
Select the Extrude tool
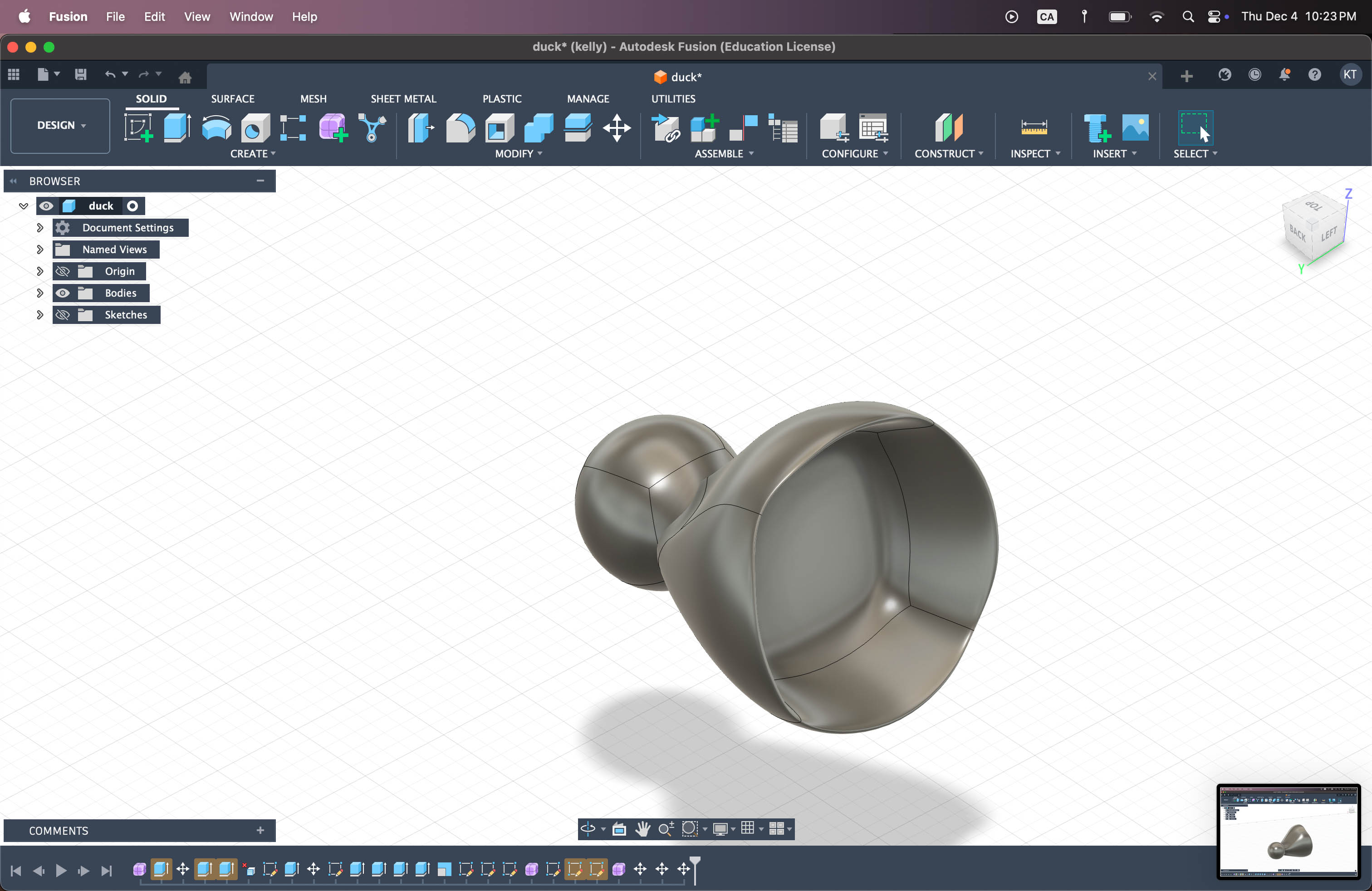coord(177,127)
